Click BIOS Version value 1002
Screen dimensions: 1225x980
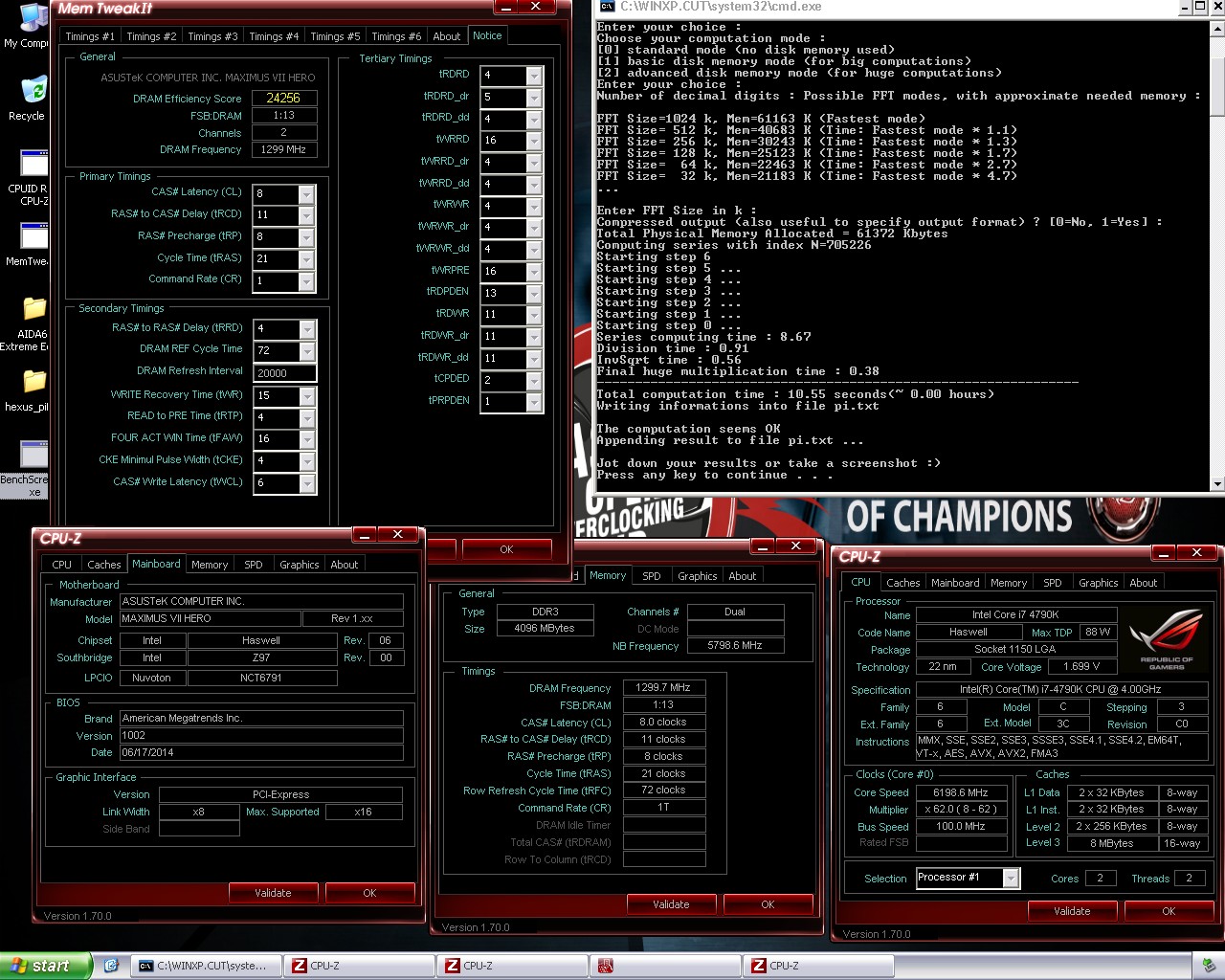tap(261, 735)
